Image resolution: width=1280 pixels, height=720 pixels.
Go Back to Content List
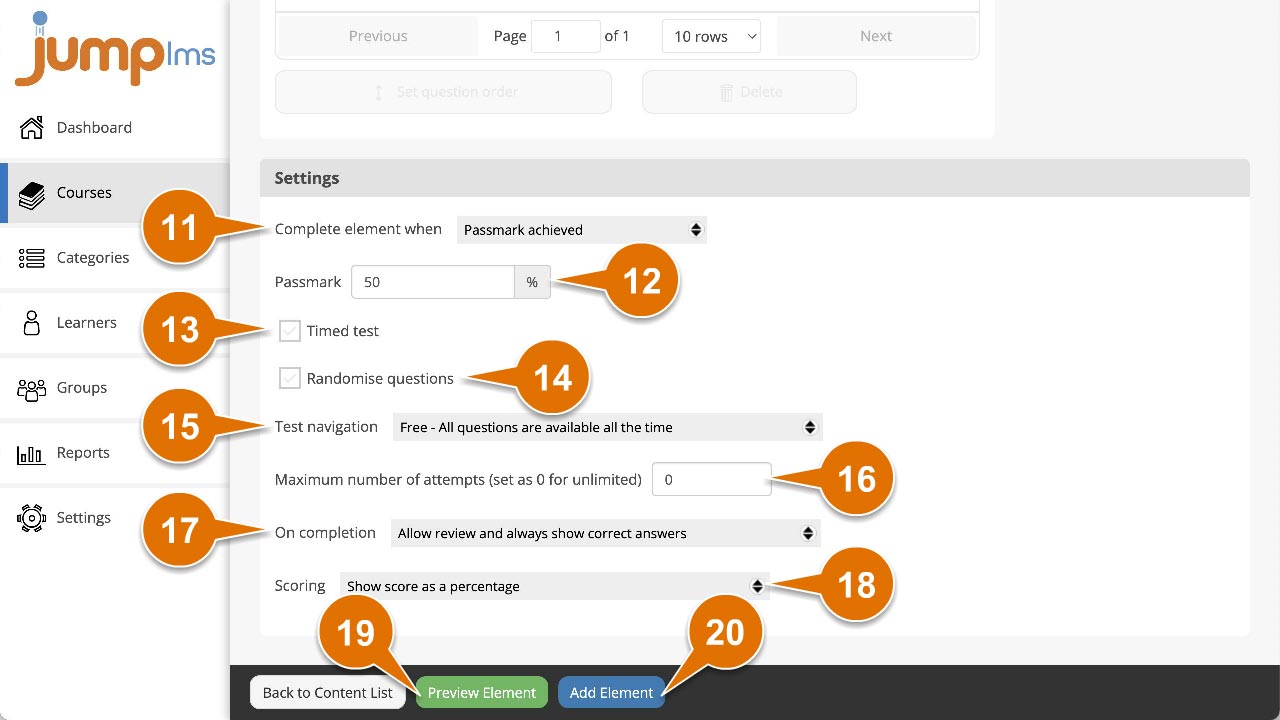tap(328, 692)
